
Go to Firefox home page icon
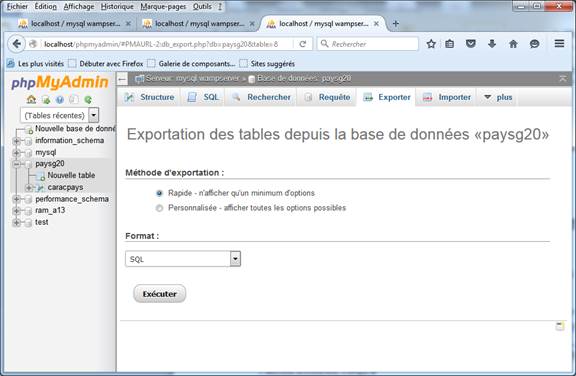tap(513, 44)
